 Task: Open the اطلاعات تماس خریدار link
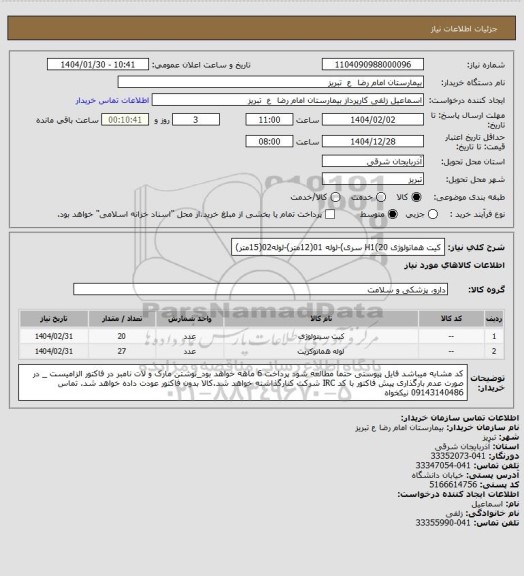coord(112,100)
